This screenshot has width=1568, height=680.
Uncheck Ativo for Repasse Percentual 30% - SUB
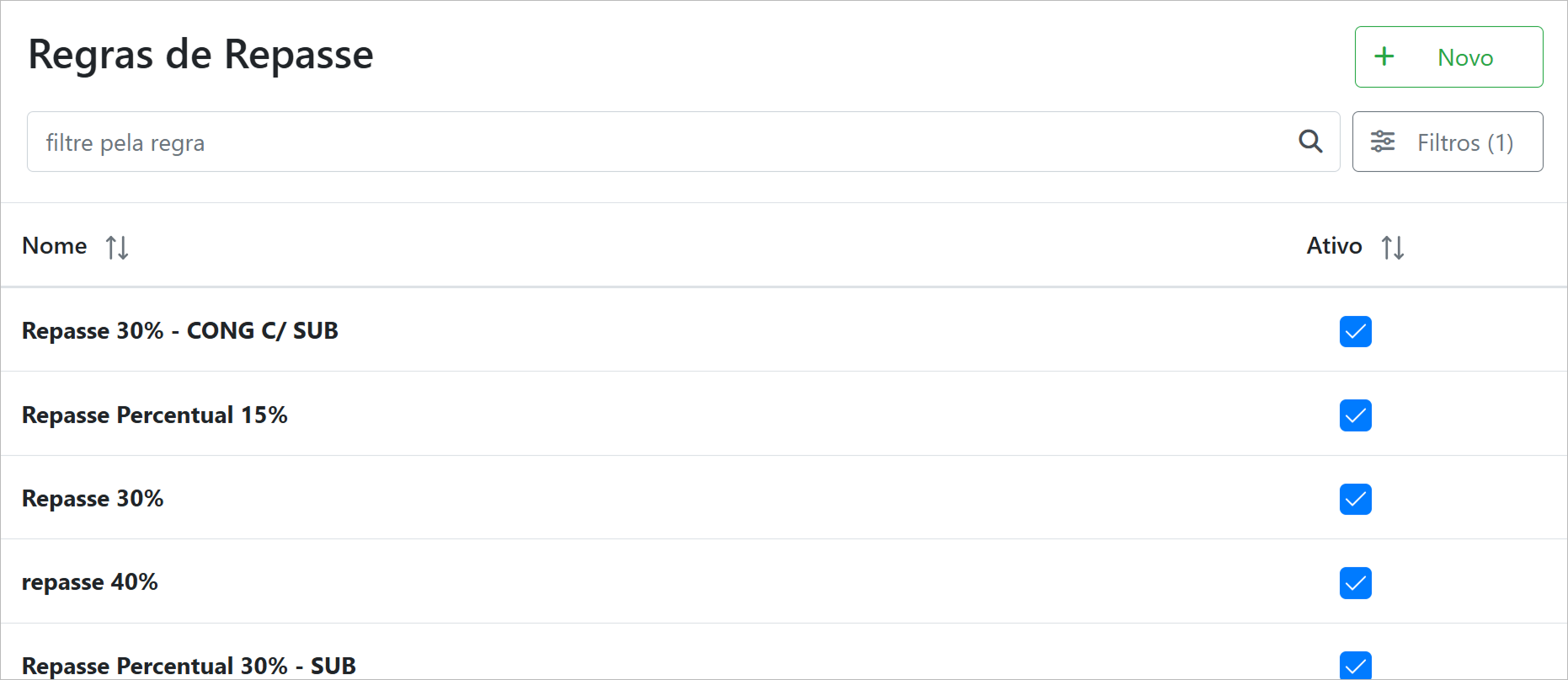[x=1355, y=666]
